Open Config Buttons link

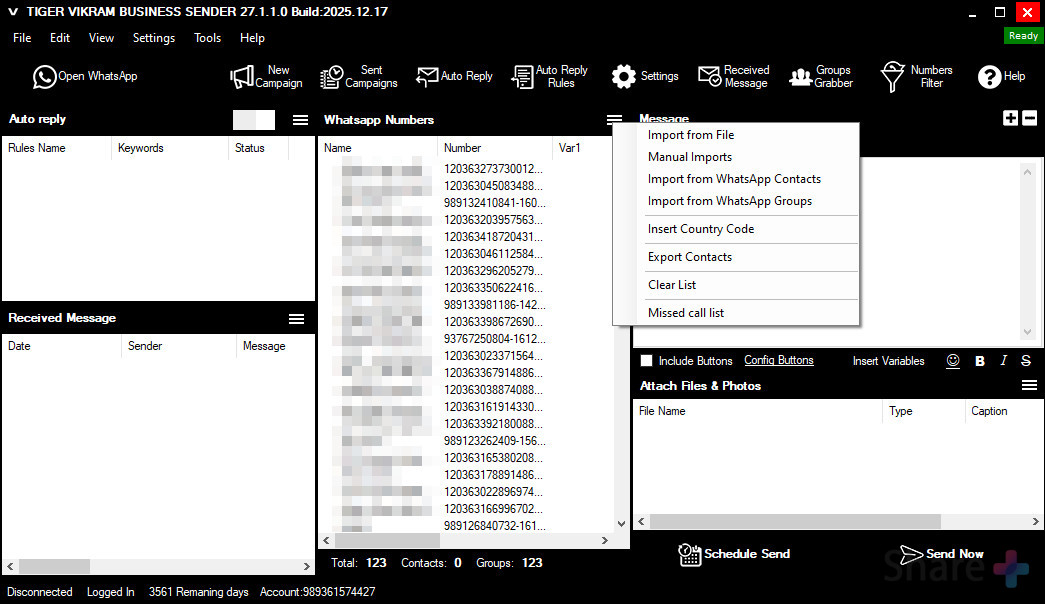click(778, 360)
